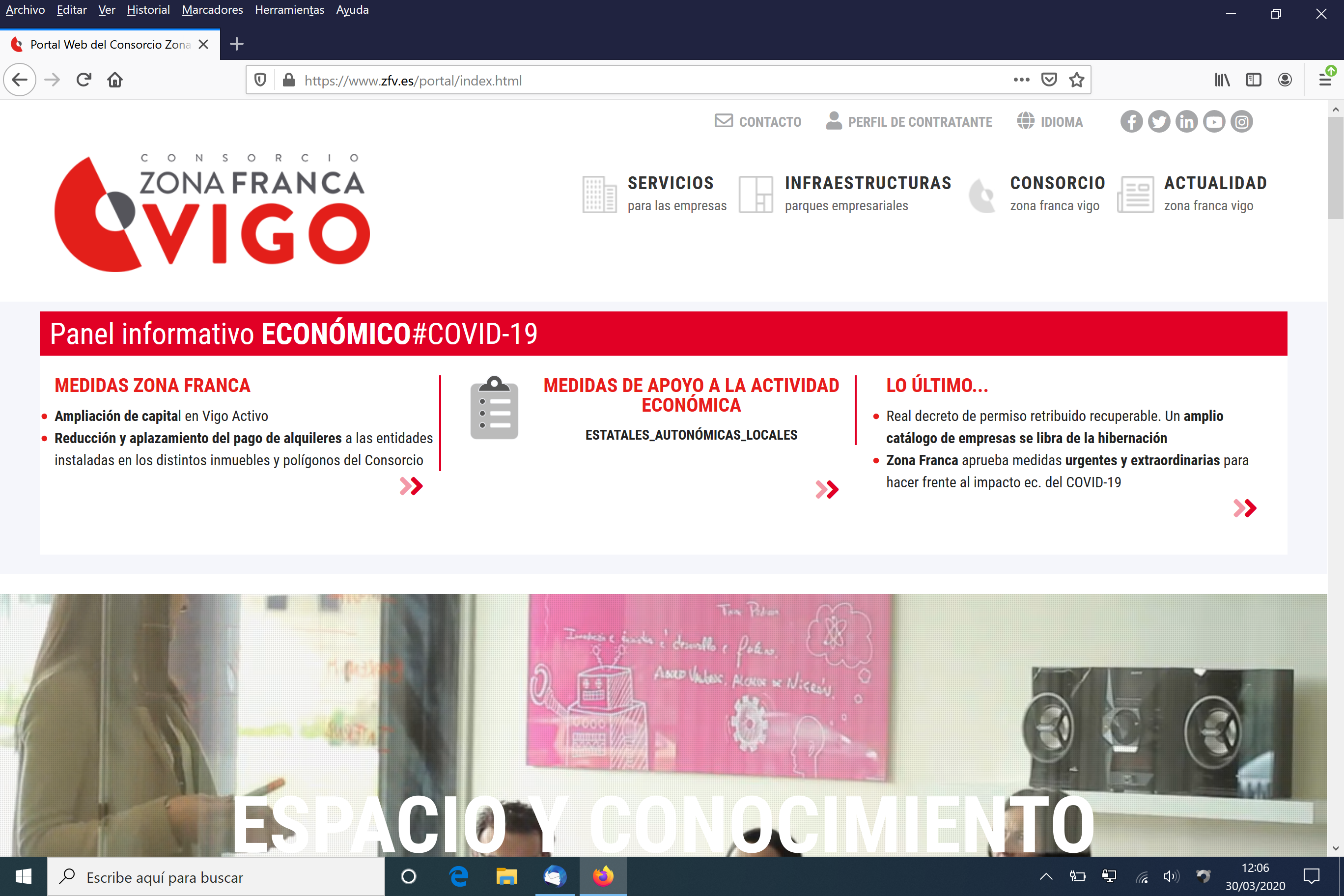The height and width of the screenshot is (896, 1344).
Task: Toggle the Firefox sidebar view
Action: tap(1253, 80)
